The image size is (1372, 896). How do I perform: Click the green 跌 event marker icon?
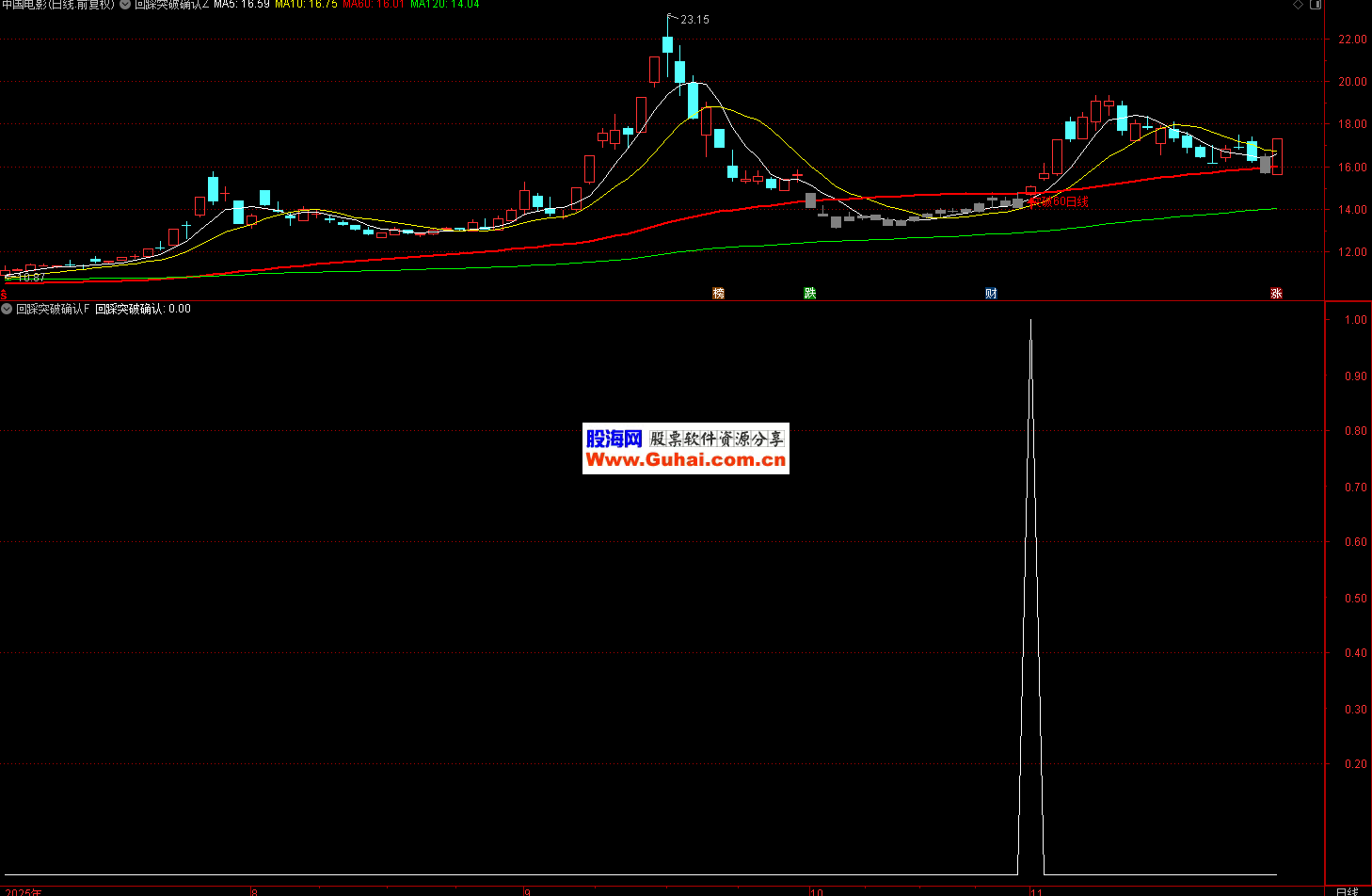tap(809, 294)
